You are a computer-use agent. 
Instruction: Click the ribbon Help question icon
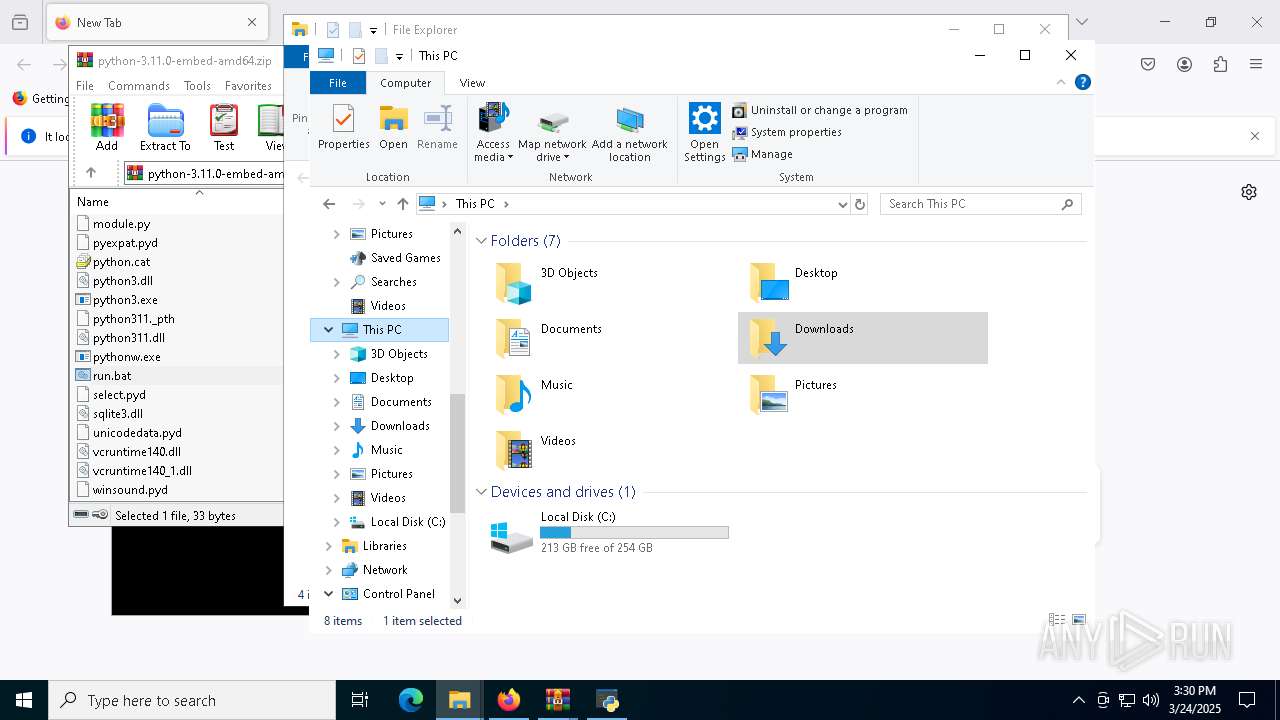1082,83
